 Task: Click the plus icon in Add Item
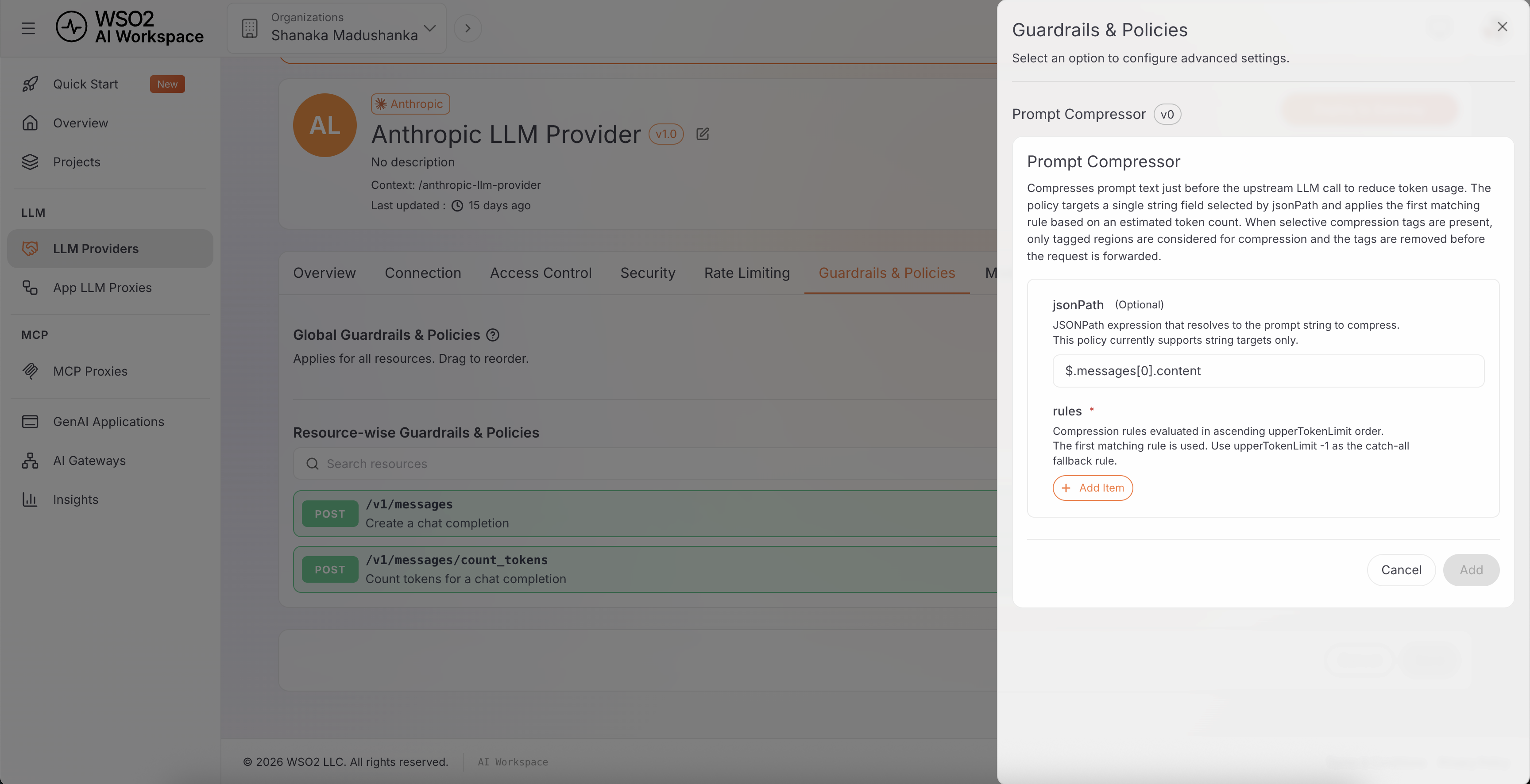(1066, 488)
